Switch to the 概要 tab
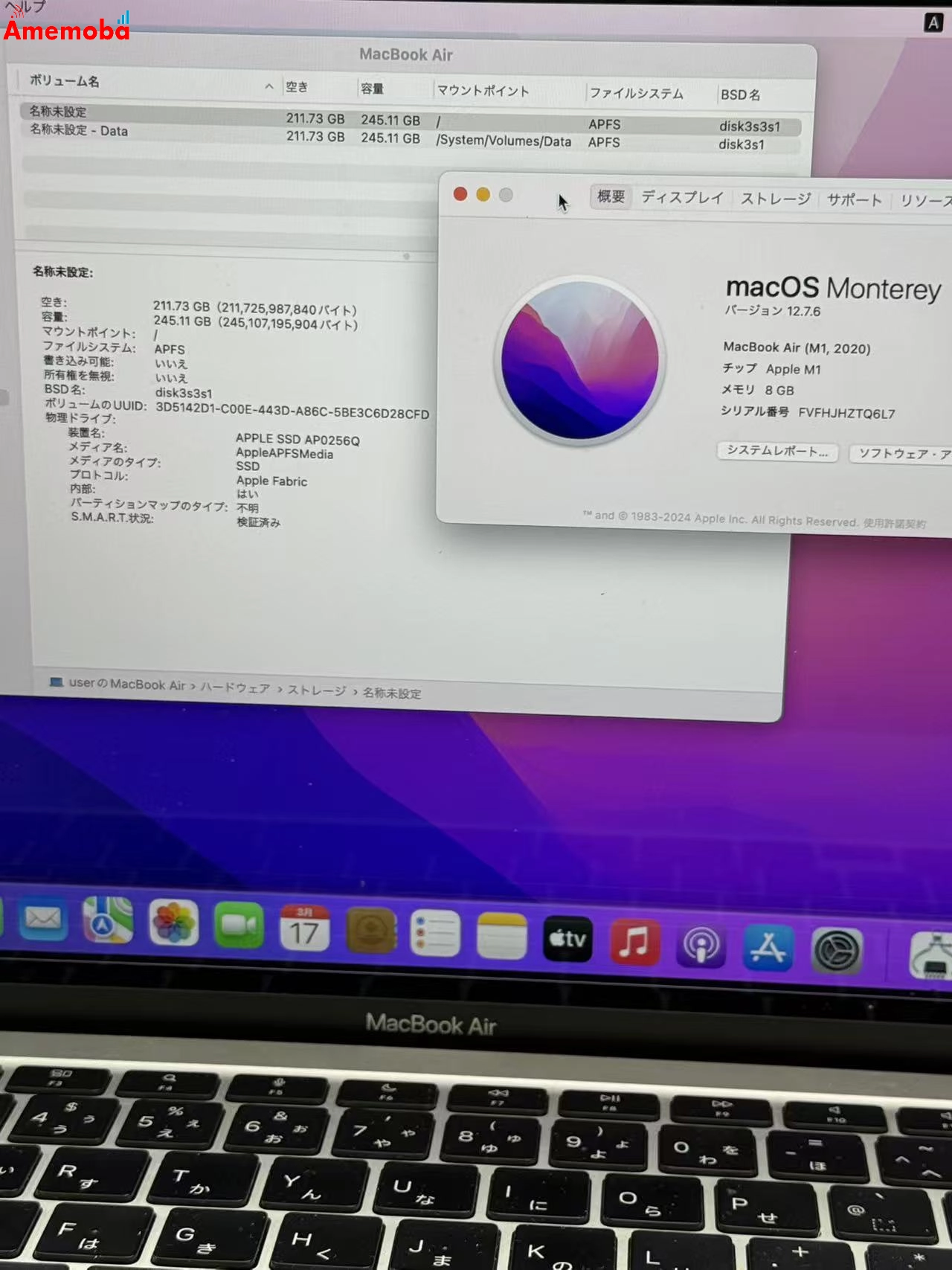The image size is (952, 1270). coord(611,196)
